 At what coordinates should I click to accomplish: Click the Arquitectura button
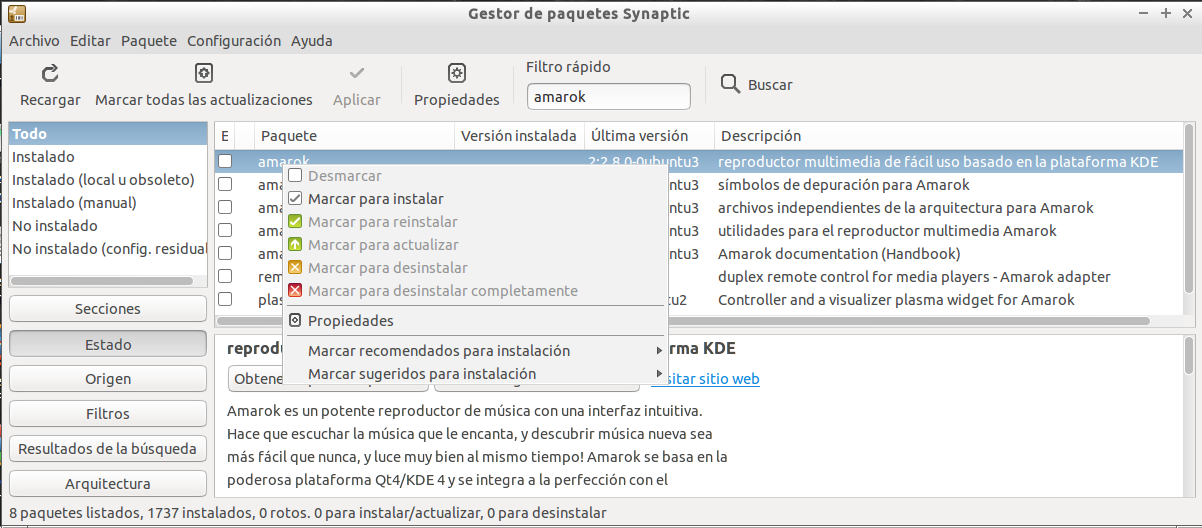click(x=108, y=484)
